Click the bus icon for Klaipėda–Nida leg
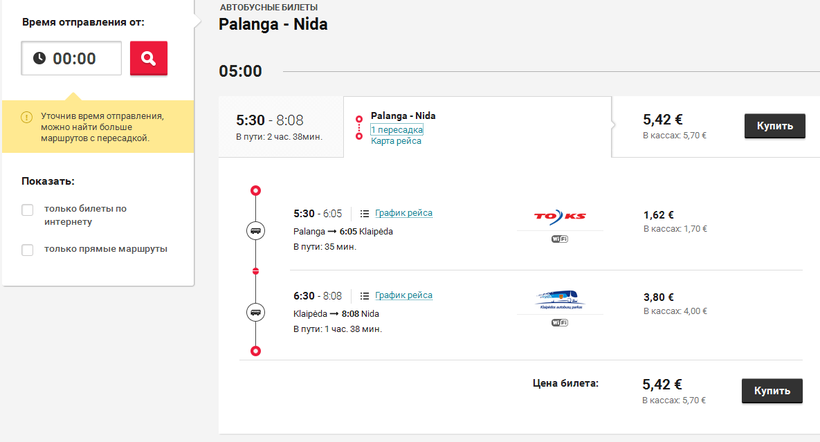This screenshot has width=820, height=442. [x=256, y=312]
